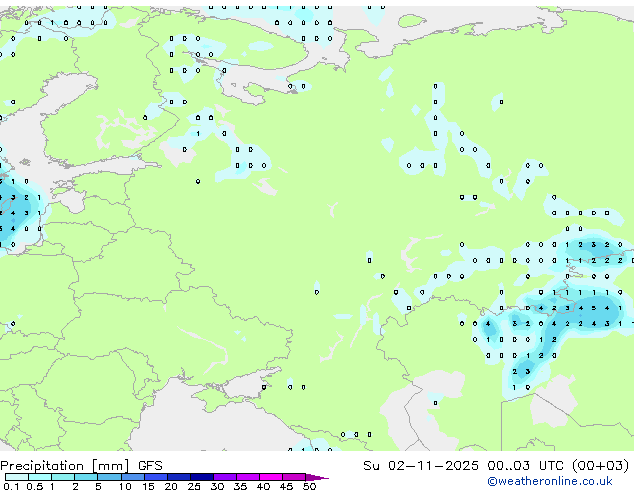The width and height of the screenshot is (634, 490).
Task: Click the "Su 02-11-2025" date text
Action: [x=421, y=466]
